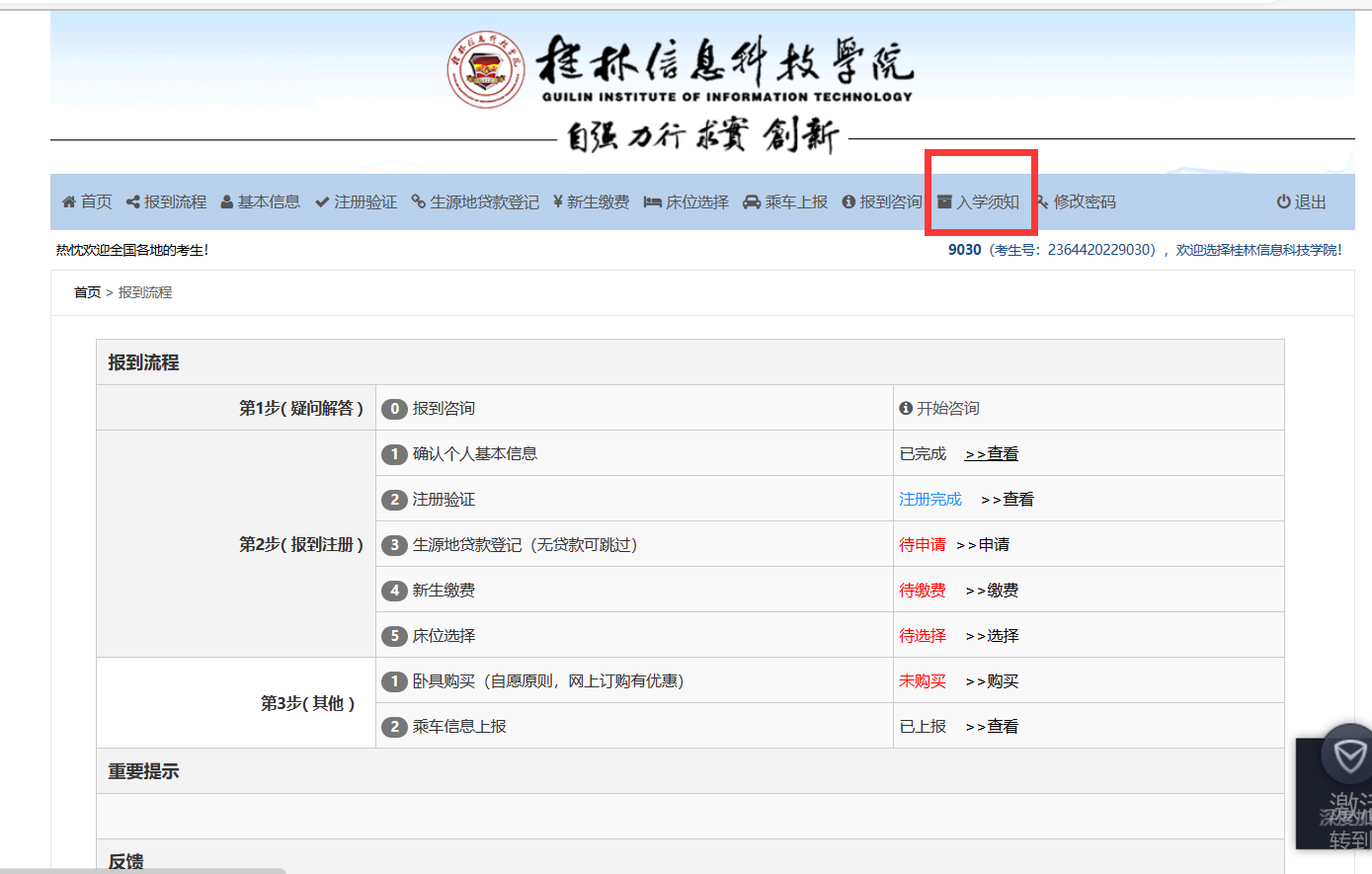Click the shield icon at bottom right

(x=1348, y=757)
